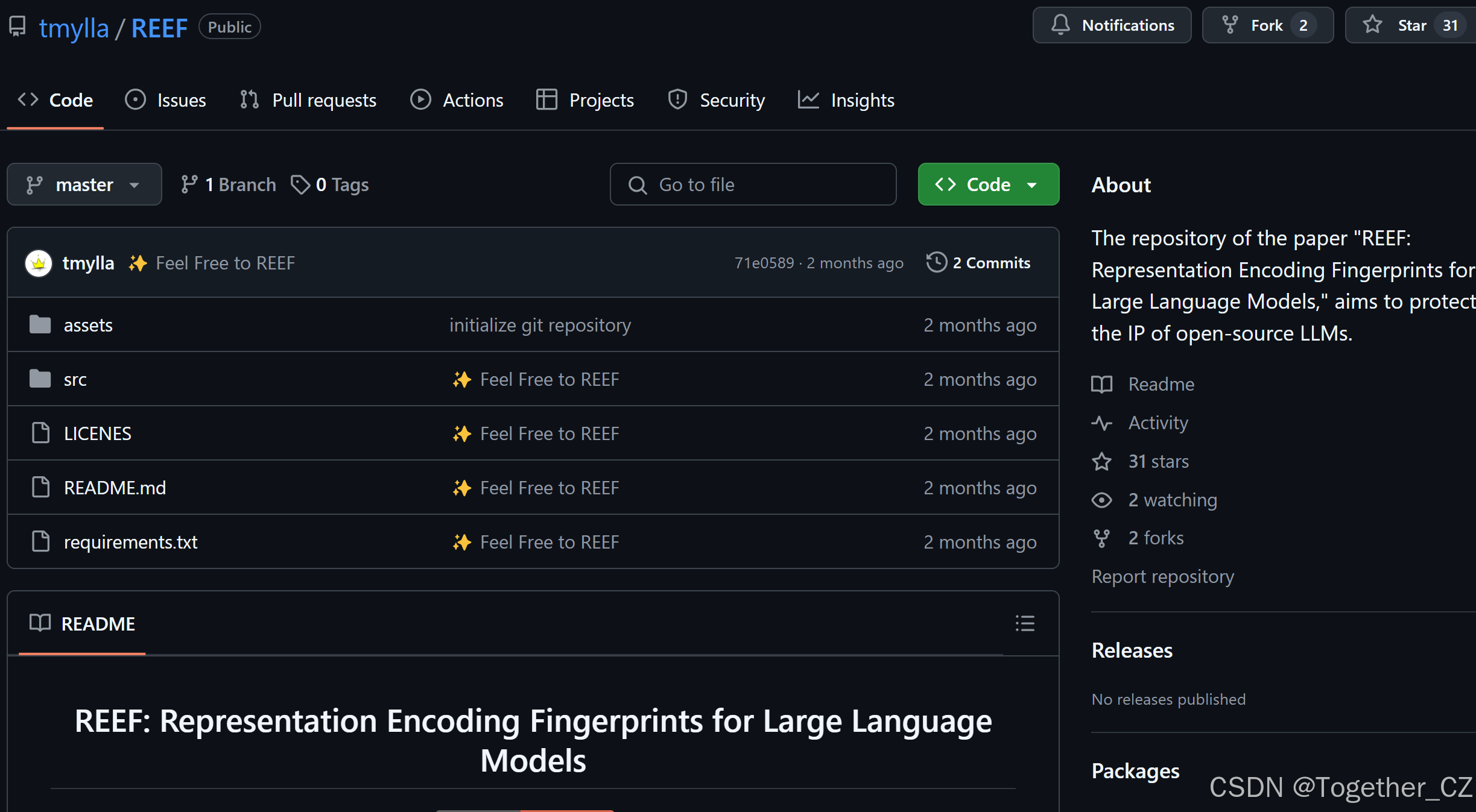Image resolution: width=1476 pixels, height=812 pixels.
Task: Open the Insights tab
Action: click(846, 99)
